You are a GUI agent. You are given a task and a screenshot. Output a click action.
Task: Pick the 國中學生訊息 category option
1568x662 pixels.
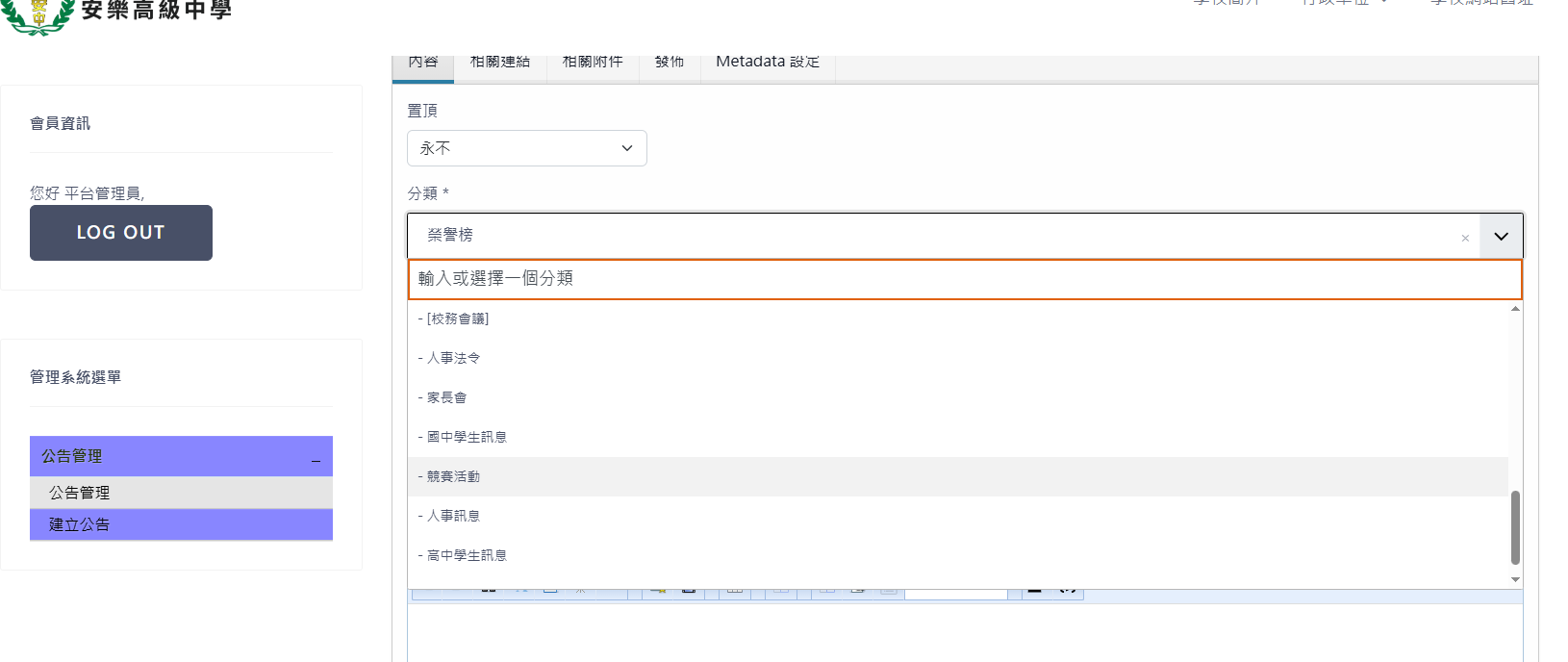point(467,437)
